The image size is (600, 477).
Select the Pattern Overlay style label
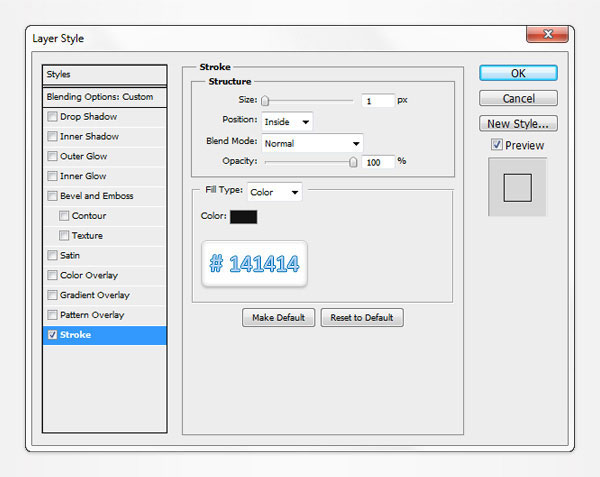coord(92,315)
